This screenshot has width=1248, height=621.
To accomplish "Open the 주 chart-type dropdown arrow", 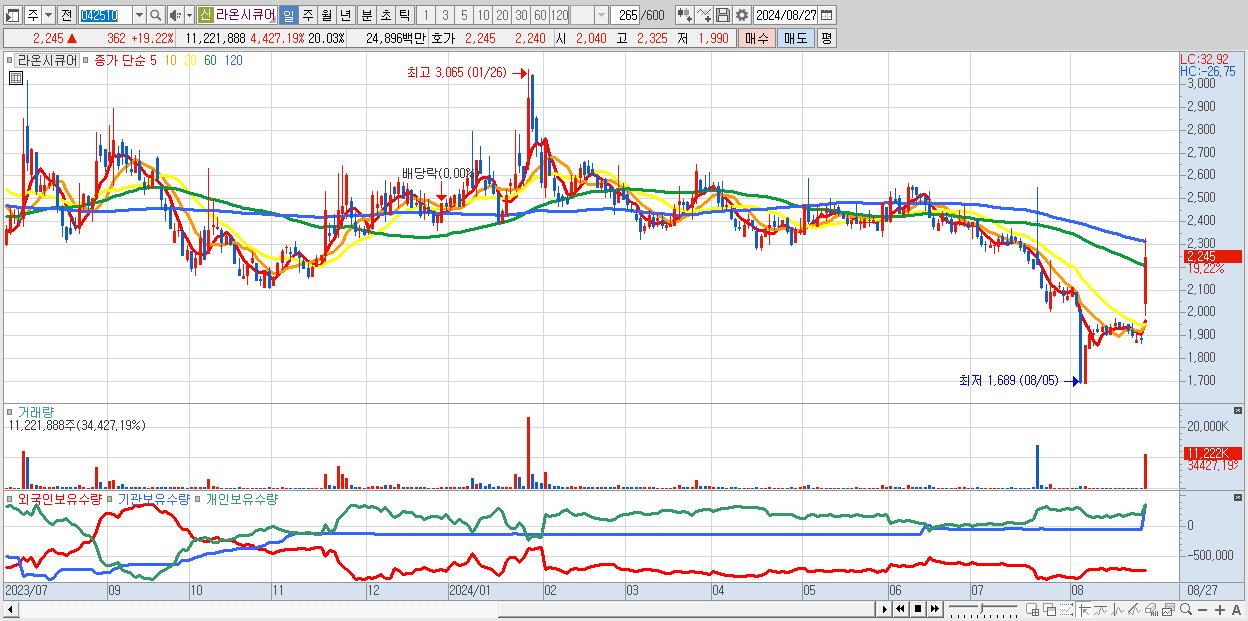I will point(48,15).
